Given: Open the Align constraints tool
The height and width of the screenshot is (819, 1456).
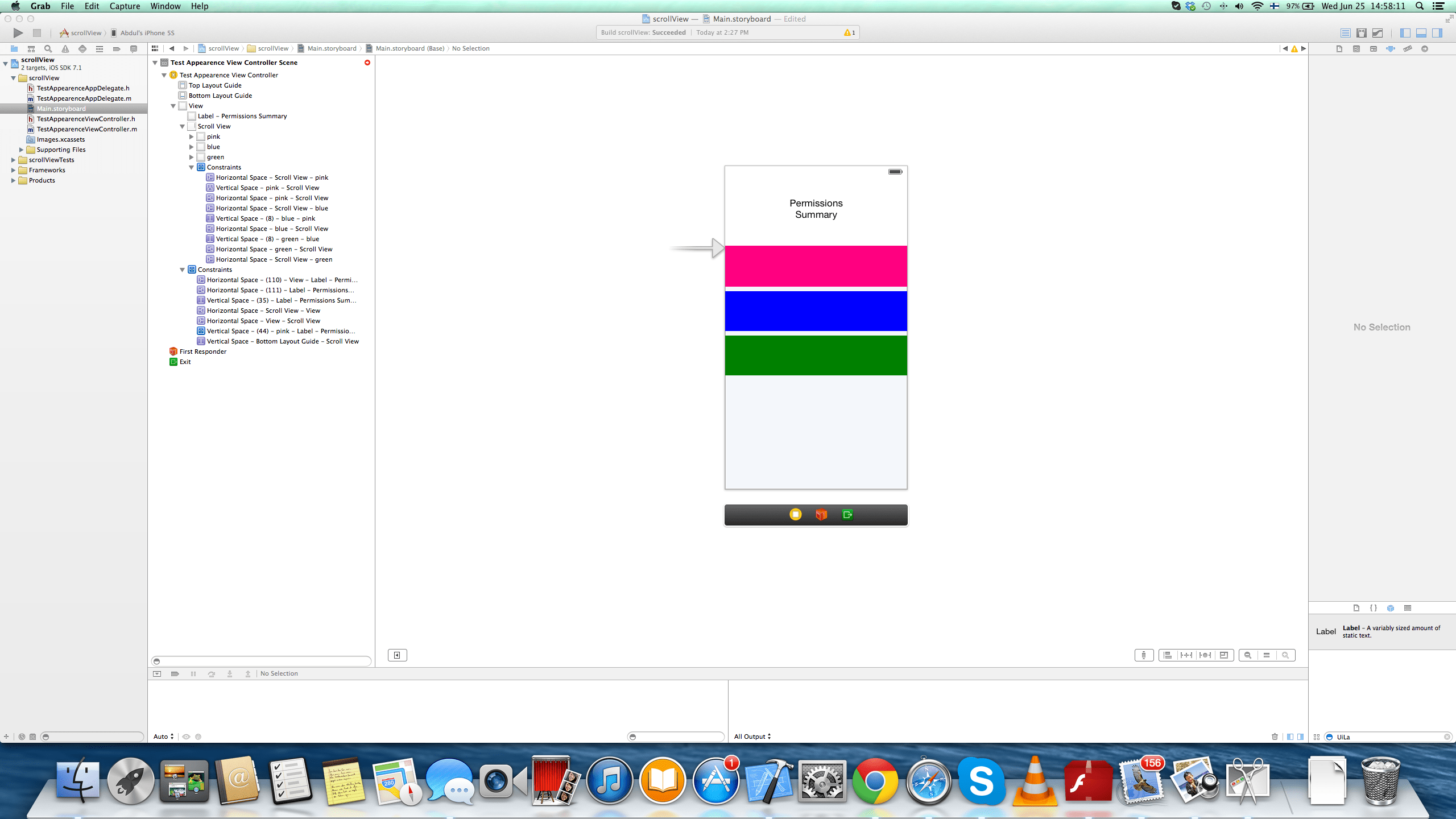Looking at the screenshot, I should pos(1168,655).
